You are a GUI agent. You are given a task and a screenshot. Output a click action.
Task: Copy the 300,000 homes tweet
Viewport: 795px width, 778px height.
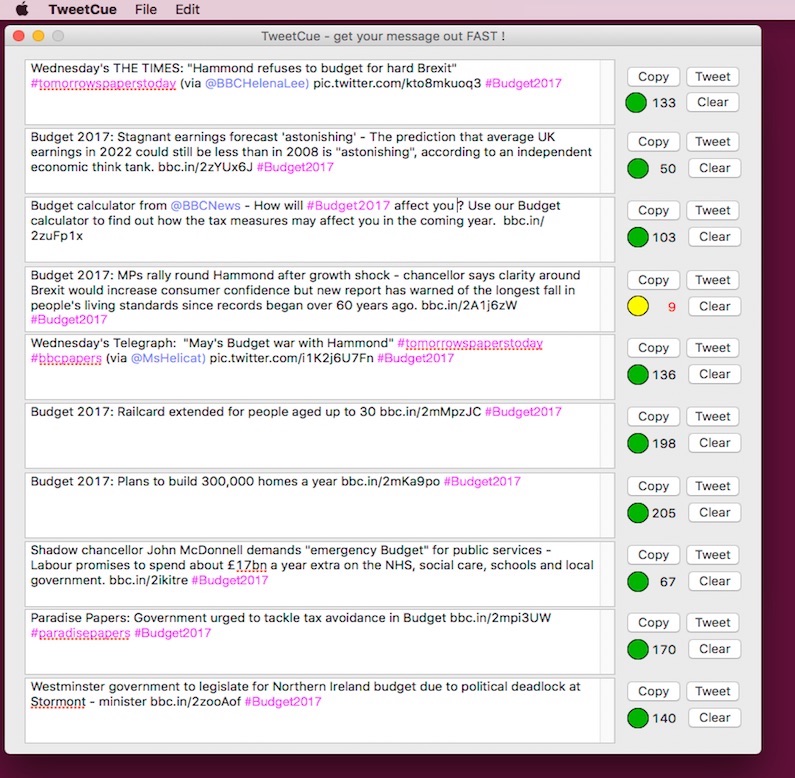point(653,486)
